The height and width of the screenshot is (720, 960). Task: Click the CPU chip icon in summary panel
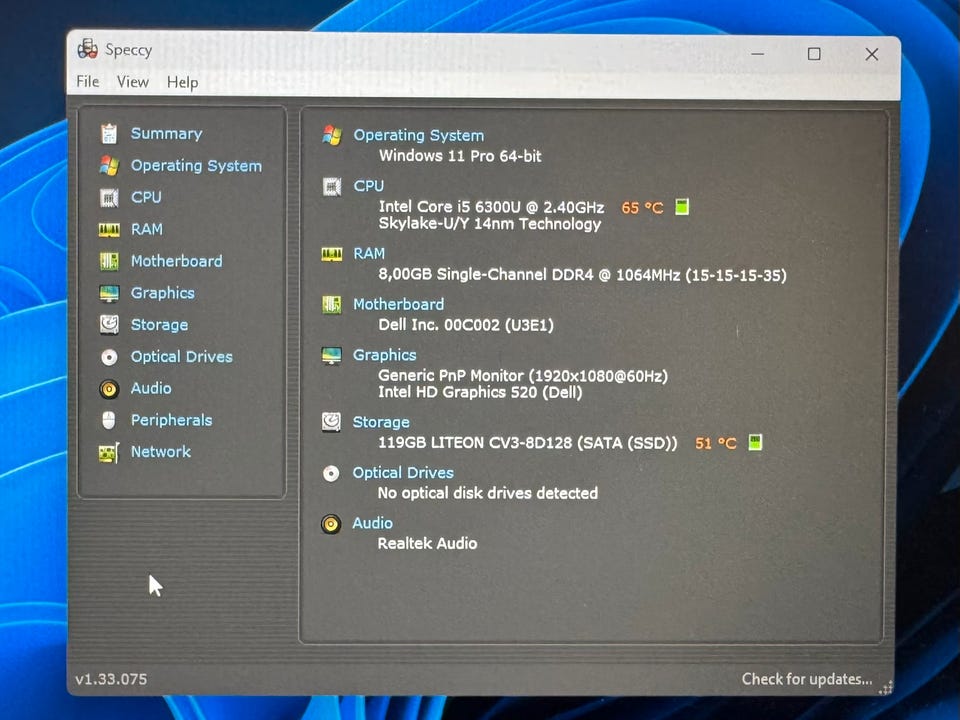(332, 186)
